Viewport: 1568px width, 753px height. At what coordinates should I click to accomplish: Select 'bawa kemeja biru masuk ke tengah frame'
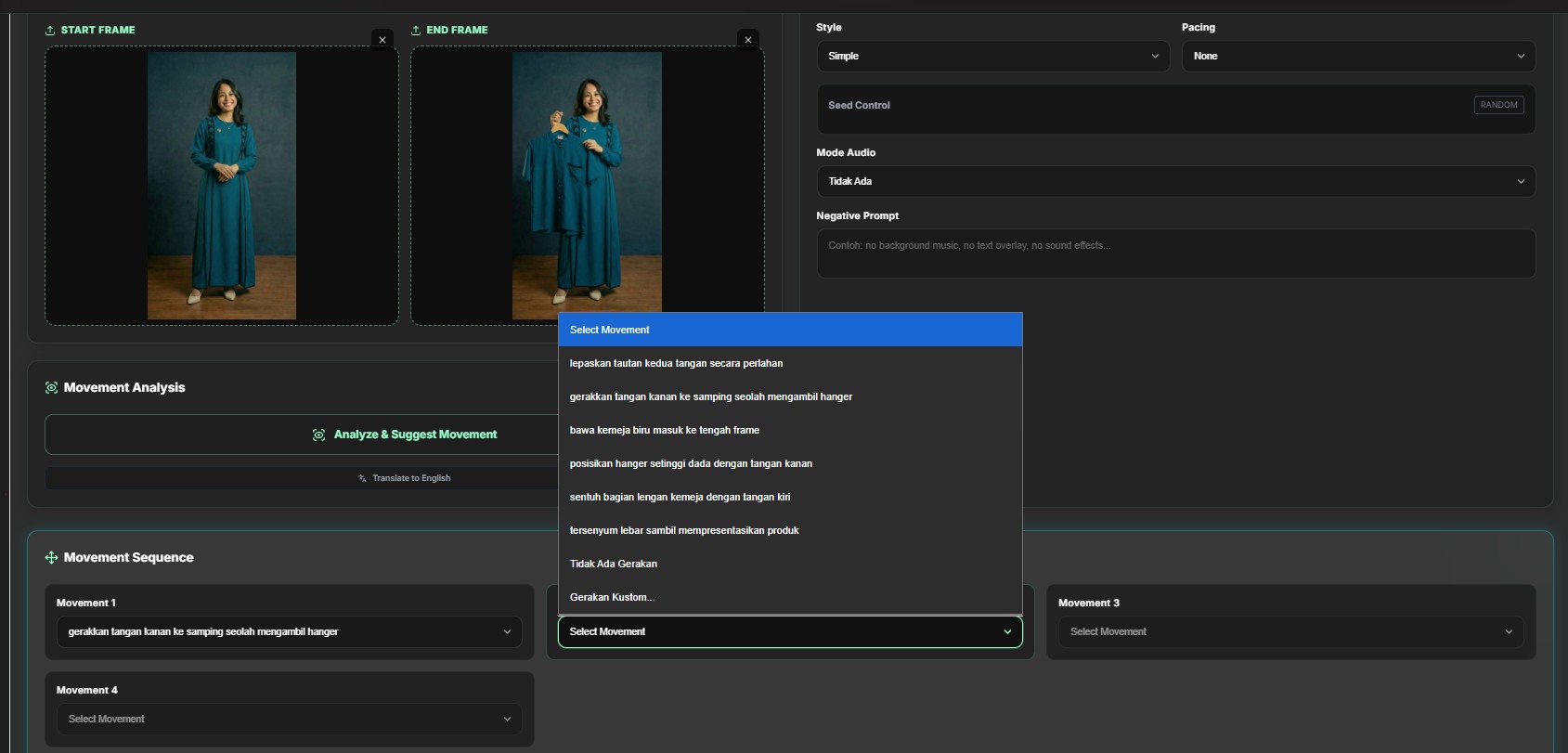665,431
